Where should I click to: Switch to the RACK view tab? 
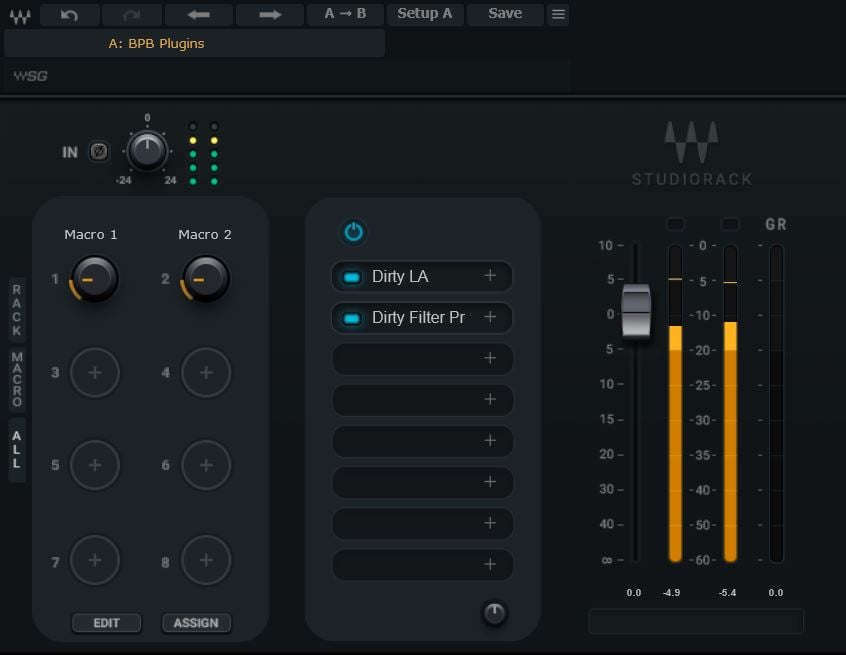tap(17, 309)
